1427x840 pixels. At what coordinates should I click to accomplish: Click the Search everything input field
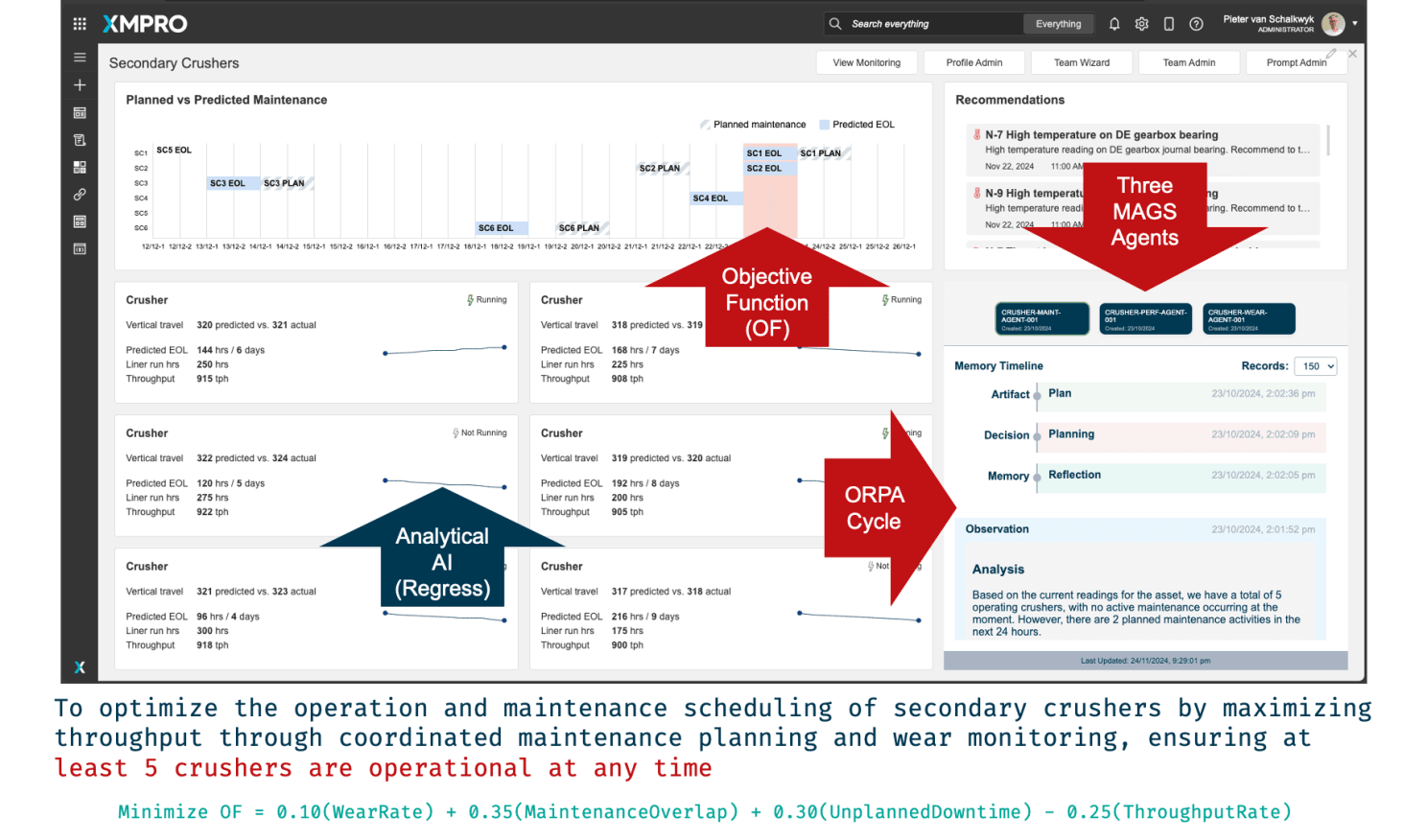[930, 24]
